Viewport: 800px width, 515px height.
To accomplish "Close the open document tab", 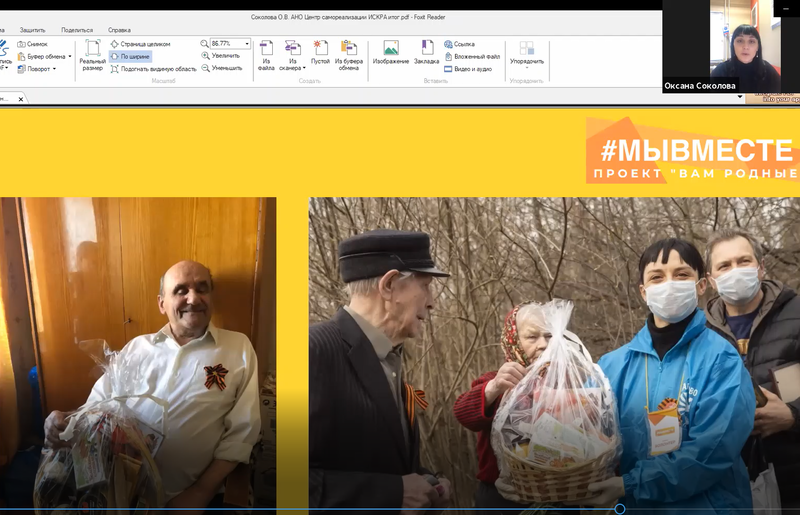I will [21, 99].
